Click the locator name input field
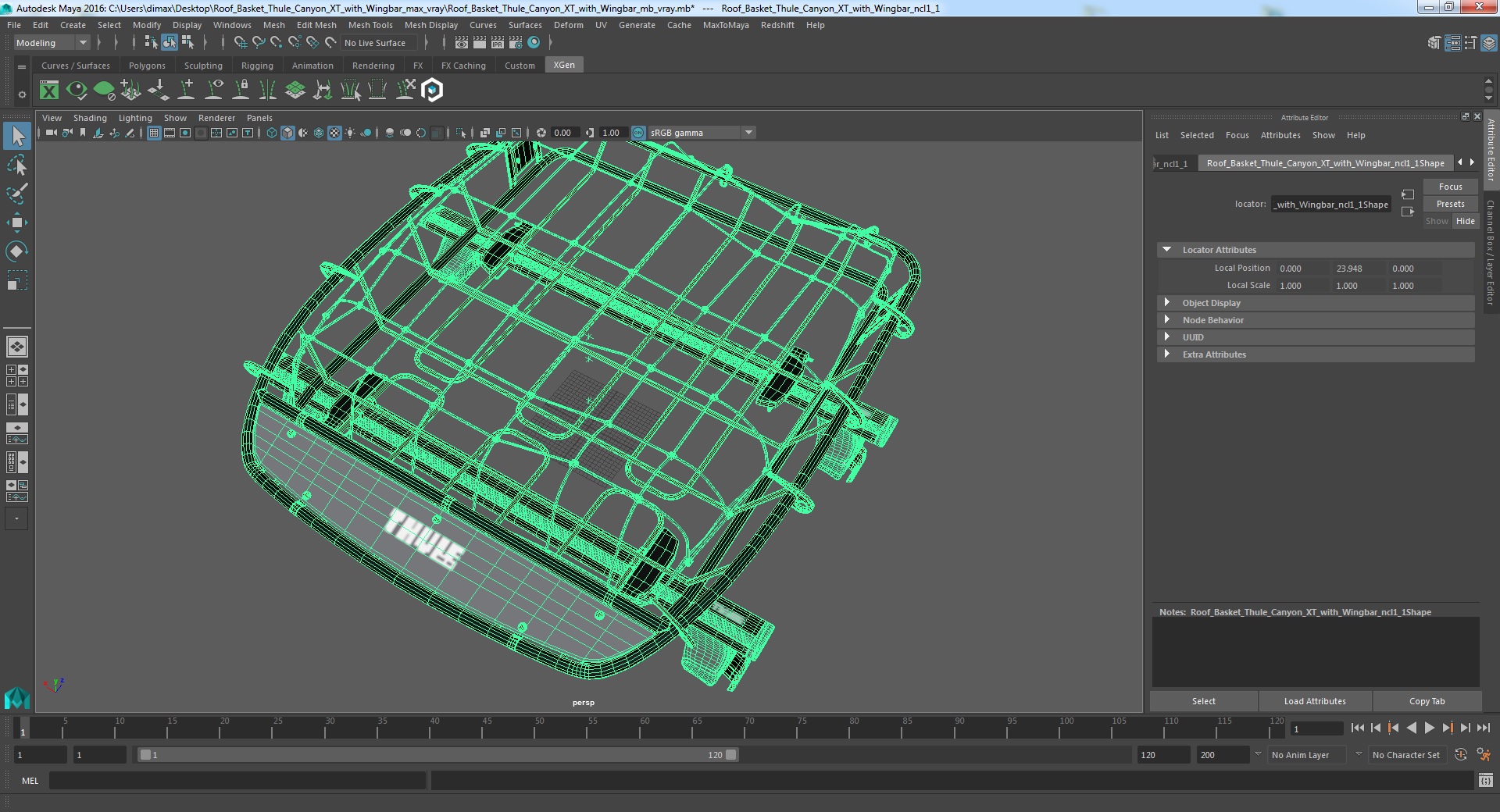 pos(1330,205)
